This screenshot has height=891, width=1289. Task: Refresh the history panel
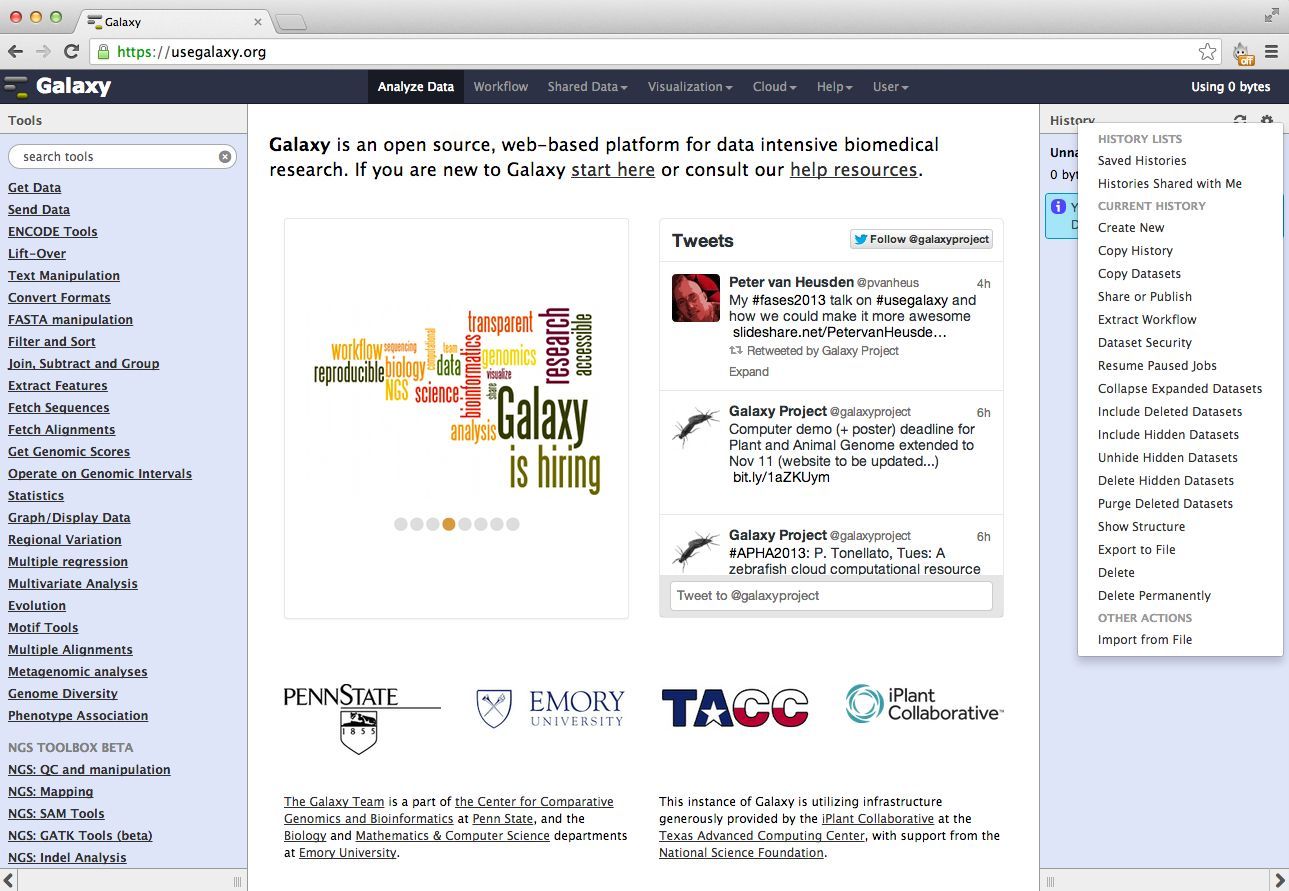pos(1240,120)
